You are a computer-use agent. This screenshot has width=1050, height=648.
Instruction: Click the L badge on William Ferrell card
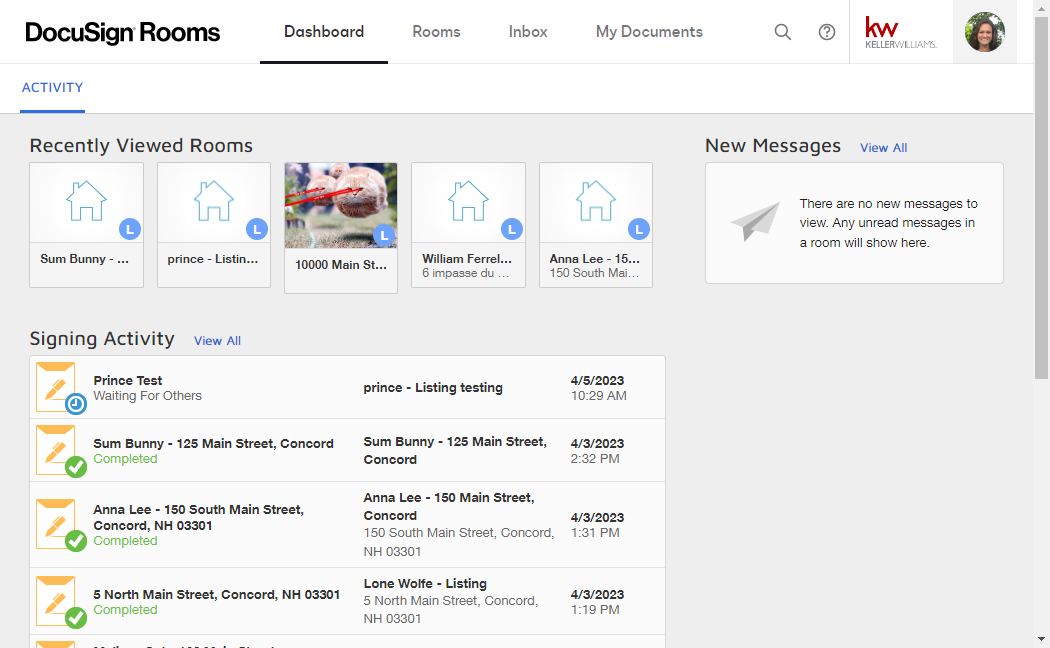coord(512,229)
